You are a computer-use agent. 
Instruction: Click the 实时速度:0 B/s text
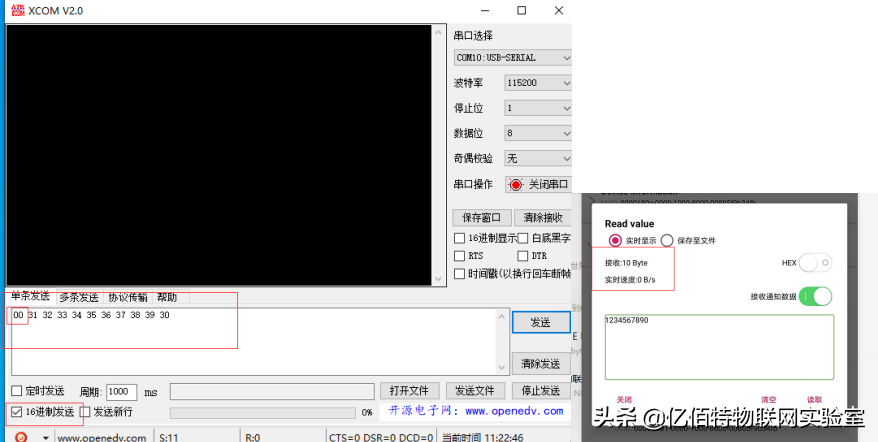click(x=630, y=279)
